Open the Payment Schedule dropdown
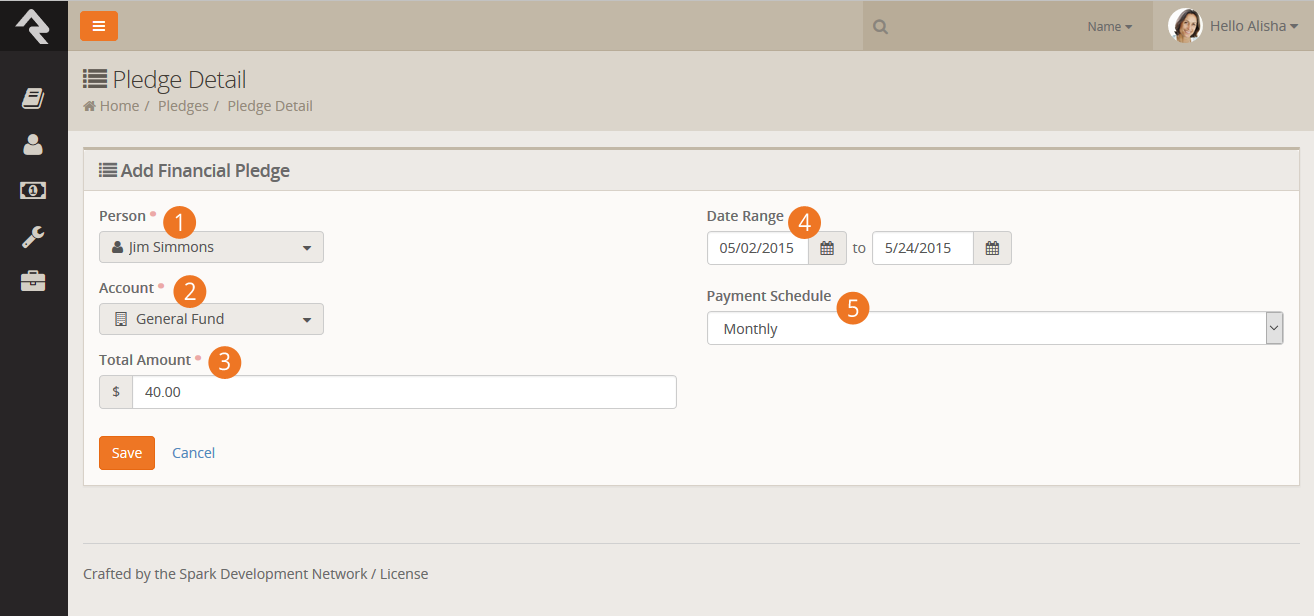Screen dimensions: 1314x616 994,328
